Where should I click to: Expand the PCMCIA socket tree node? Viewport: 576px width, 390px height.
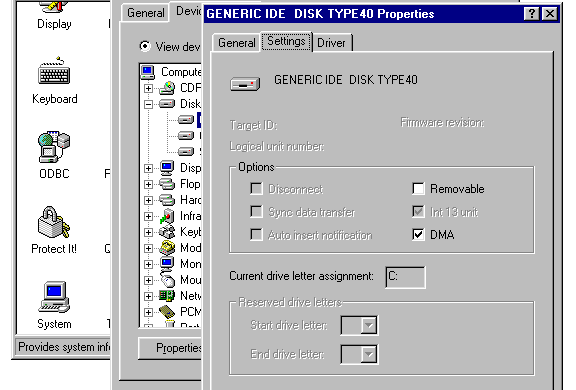(x=148, y=312)
